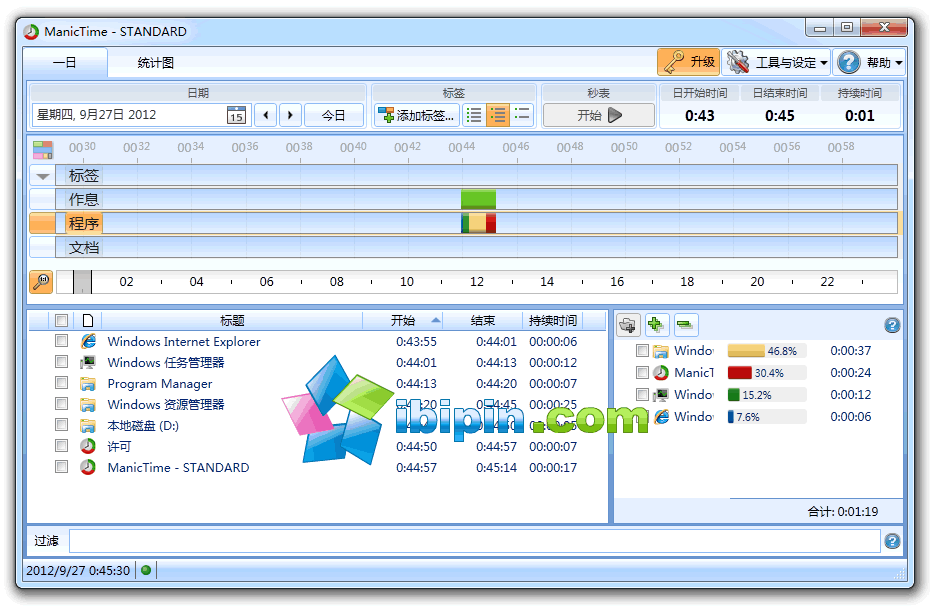The width and height of the screenshot is (930, 609).
Task: Check the ManicTime - STANDARD row checkbox
Action: click(x=61, y=467)
